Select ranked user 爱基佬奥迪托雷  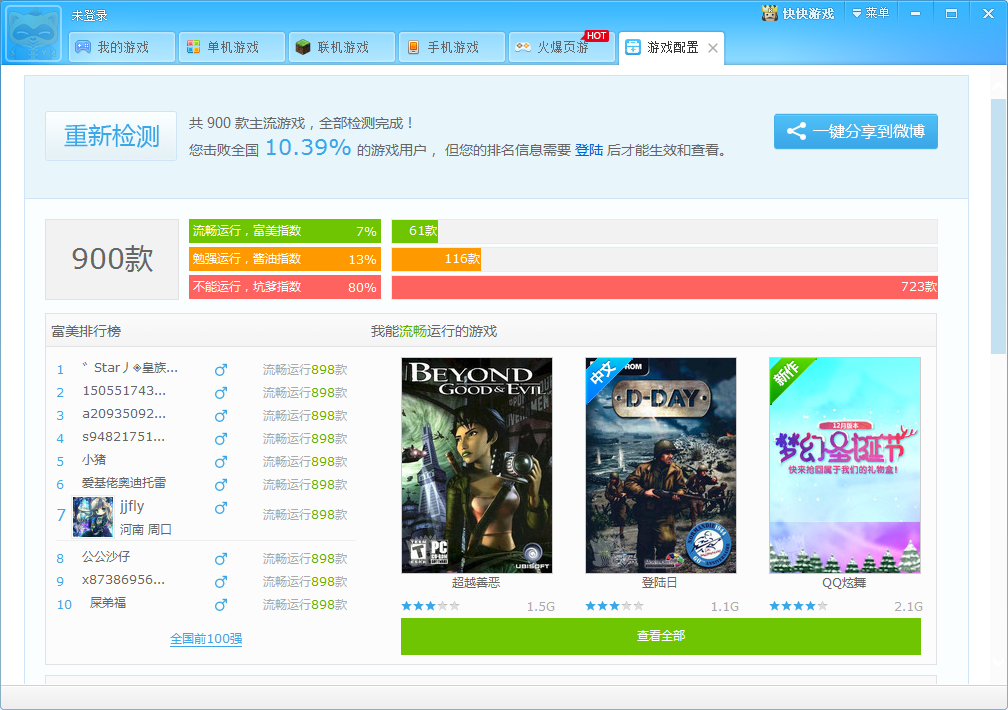[x=124, y=483]
